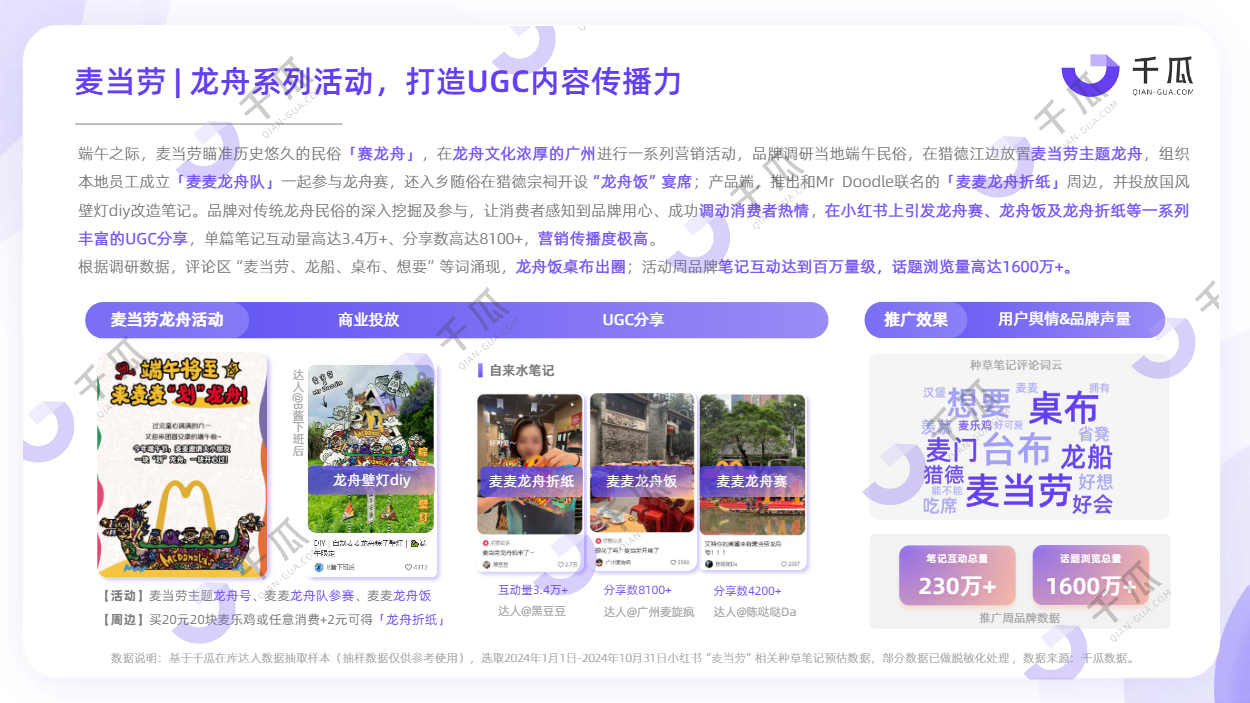Open the 龙舟壁灯diy note image

[x=370, y=448]
